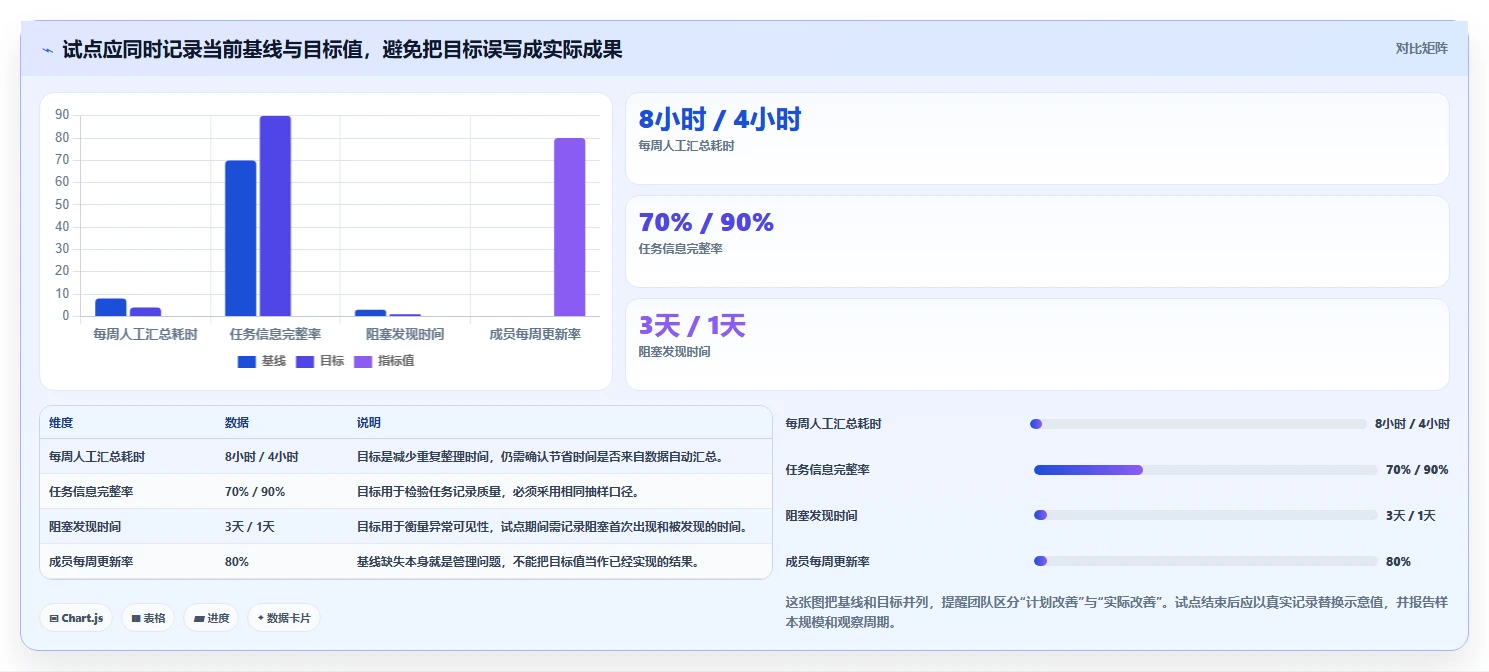Click the footer note starting 这张图把基线和目标并列

[x=1117, y=612]
